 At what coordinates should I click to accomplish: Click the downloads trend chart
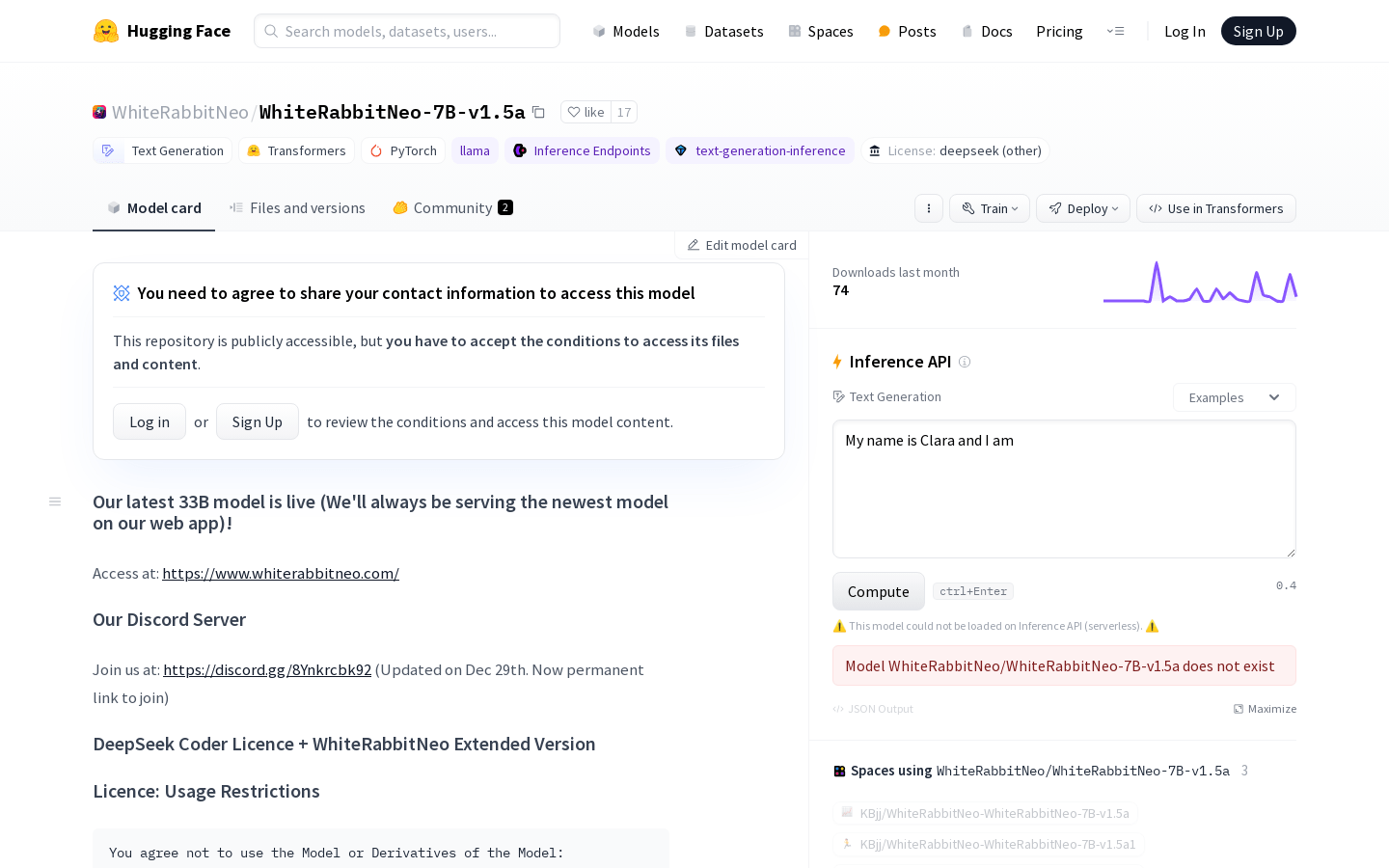click(1199, 283)
